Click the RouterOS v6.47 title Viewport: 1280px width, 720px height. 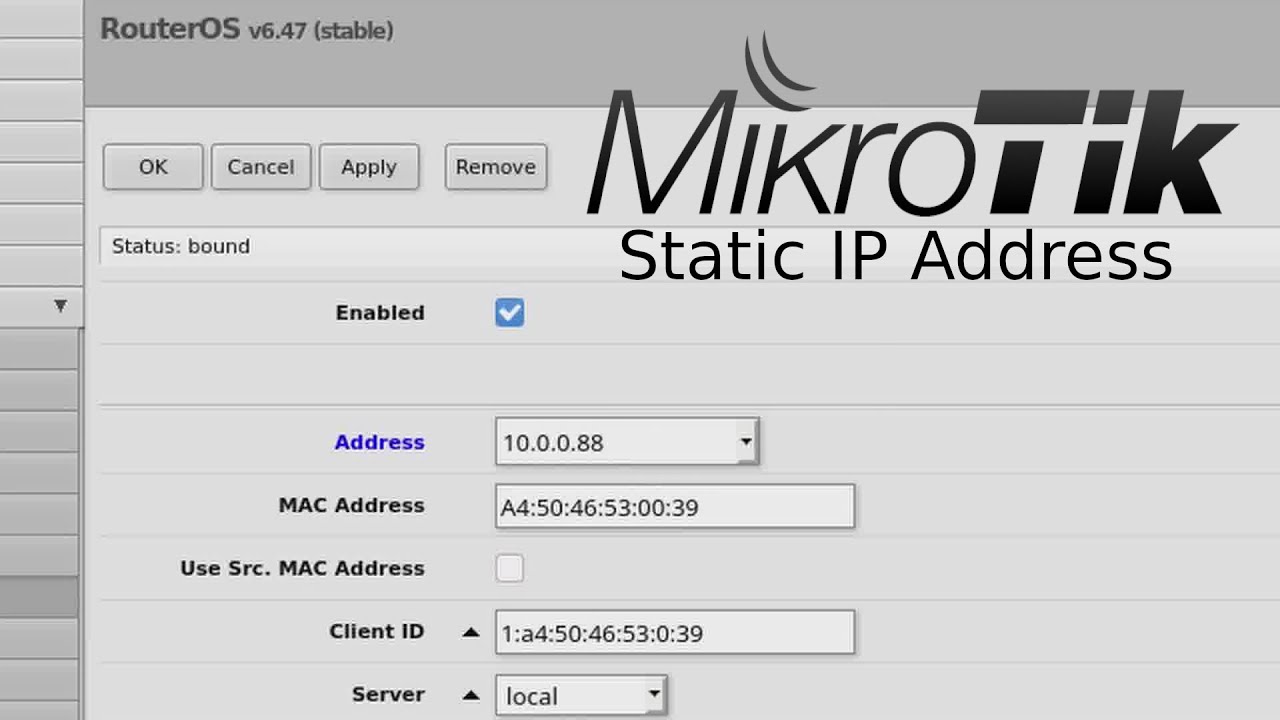pyautogui.click(x=247, y=29)
